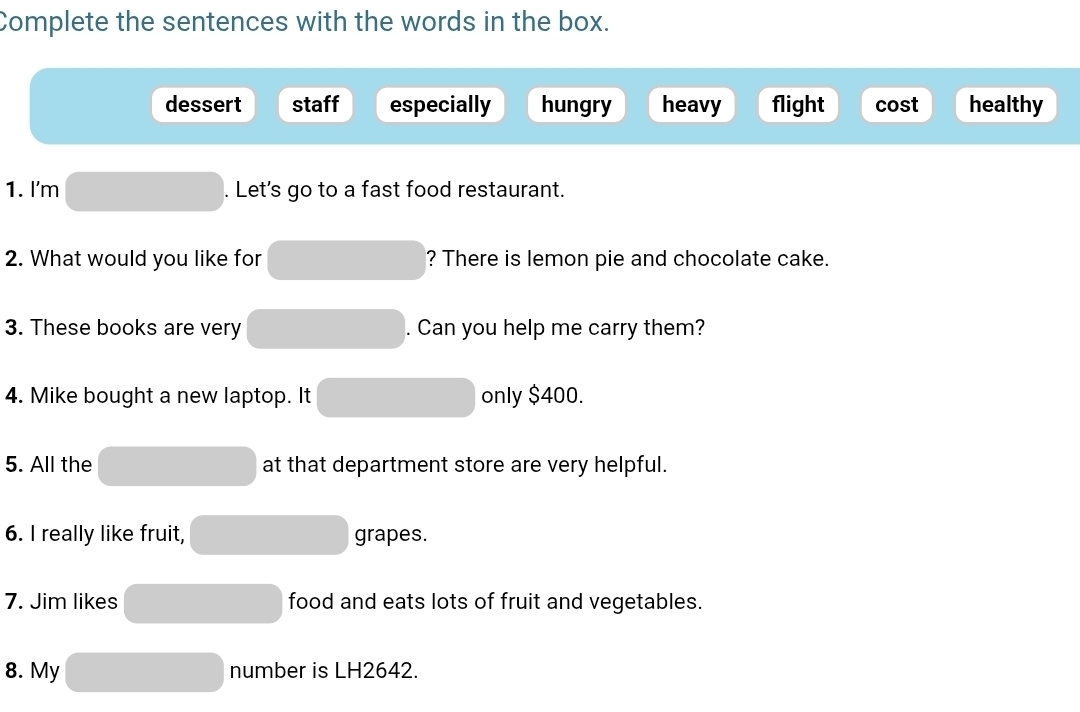The image size is (1080, 712).
Task: Focus the blank after 'What would you like for'
Action: point(346,260)
